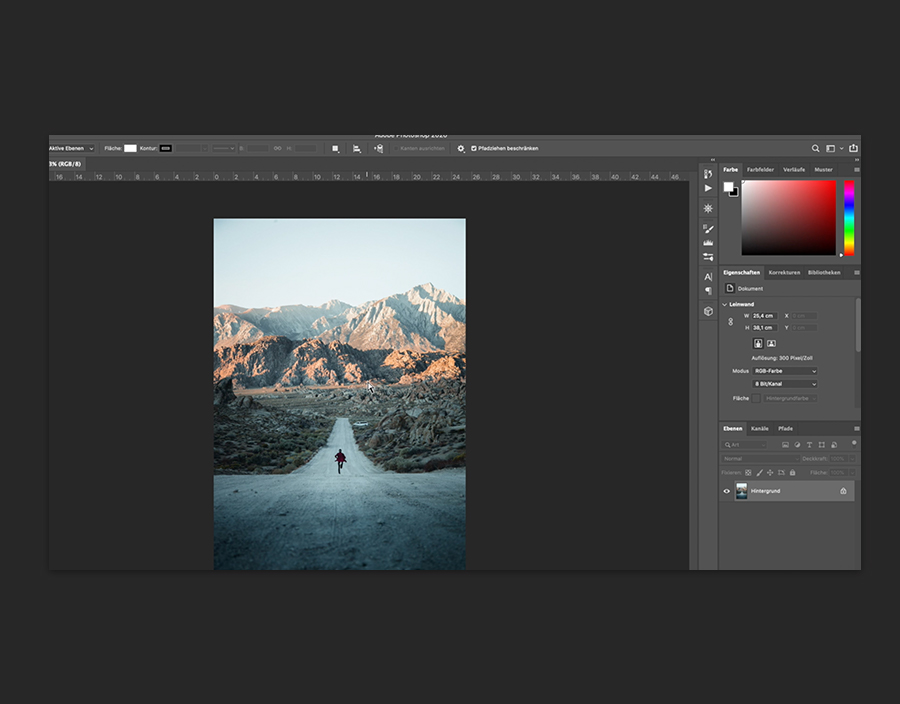
Task: Select portrait canvas orientation button
Action: [x=758, y=344]
